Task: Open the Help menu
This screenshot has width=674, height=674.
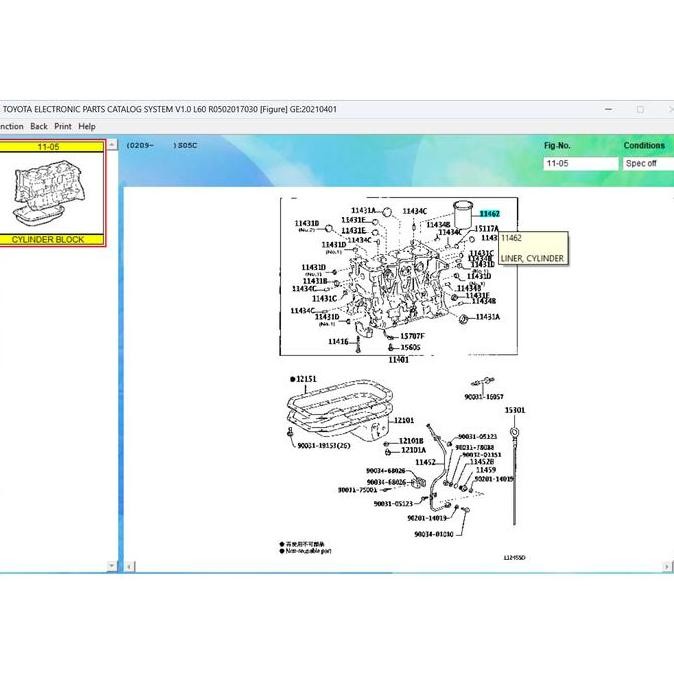Action: coord(87,126)
